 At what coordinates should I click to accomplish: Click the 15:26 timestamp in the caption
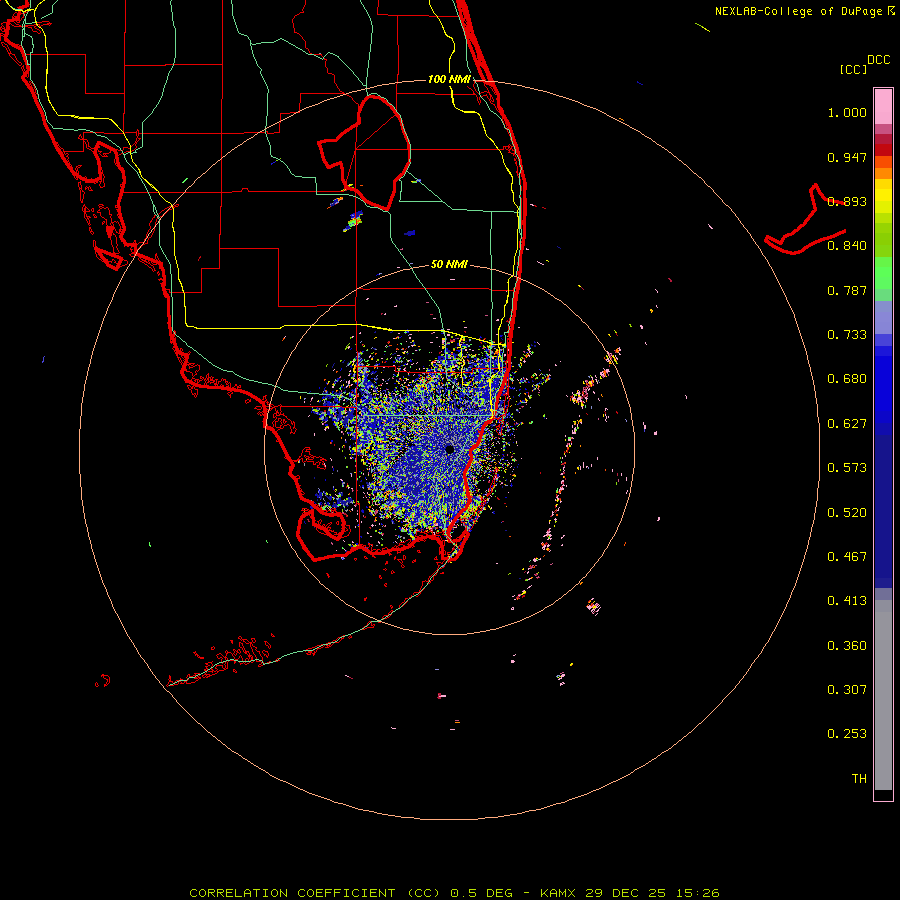[x=698, y=893]
